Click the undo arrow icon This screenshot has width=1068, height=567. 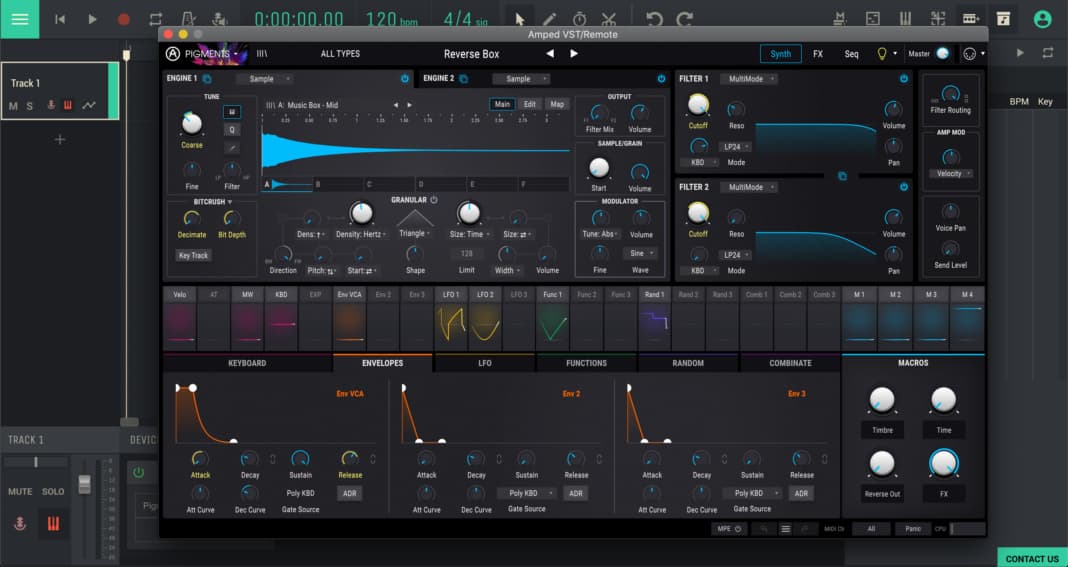pos(654,19)
